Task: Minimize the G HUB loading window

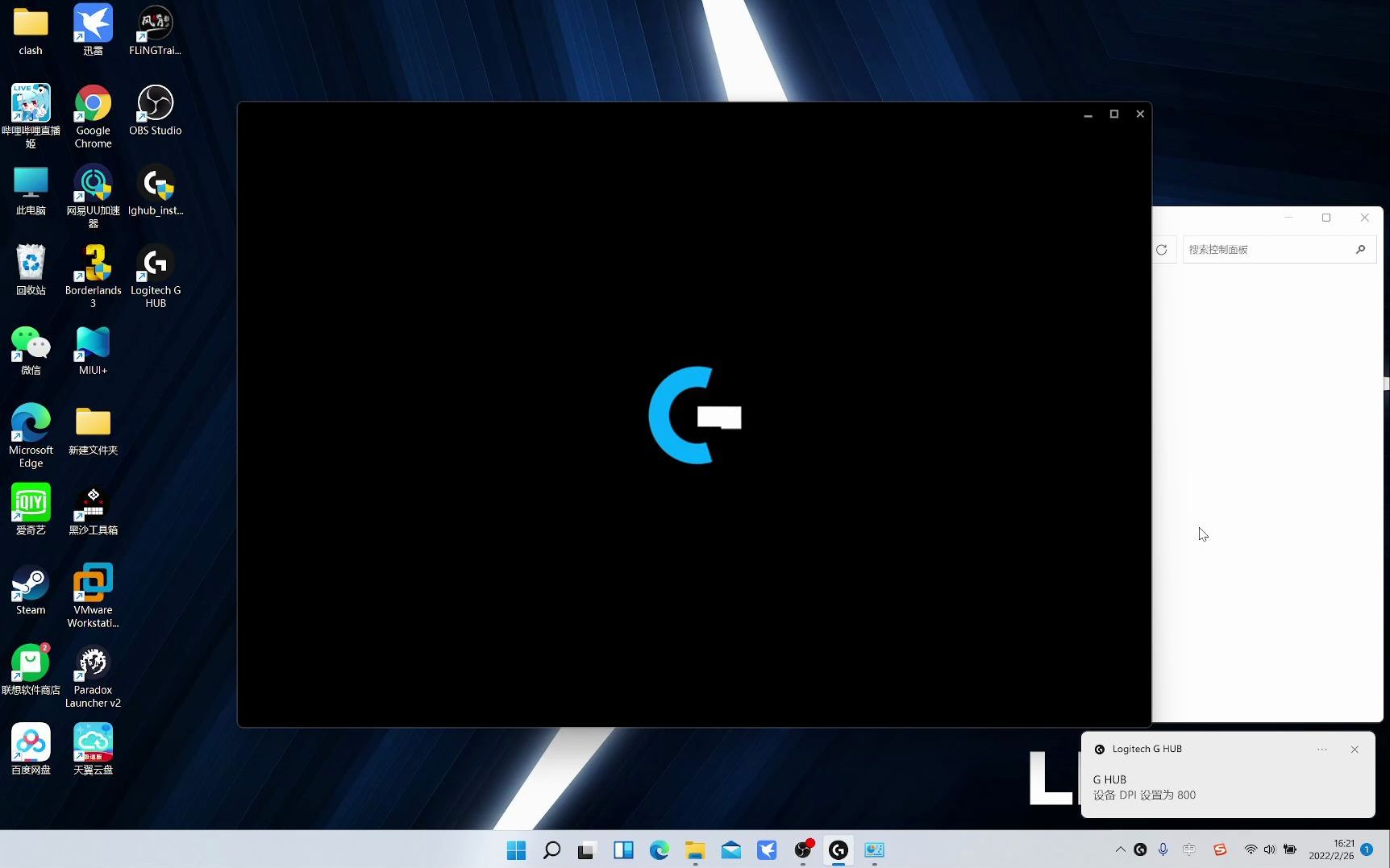Action: click(1088, 114)
